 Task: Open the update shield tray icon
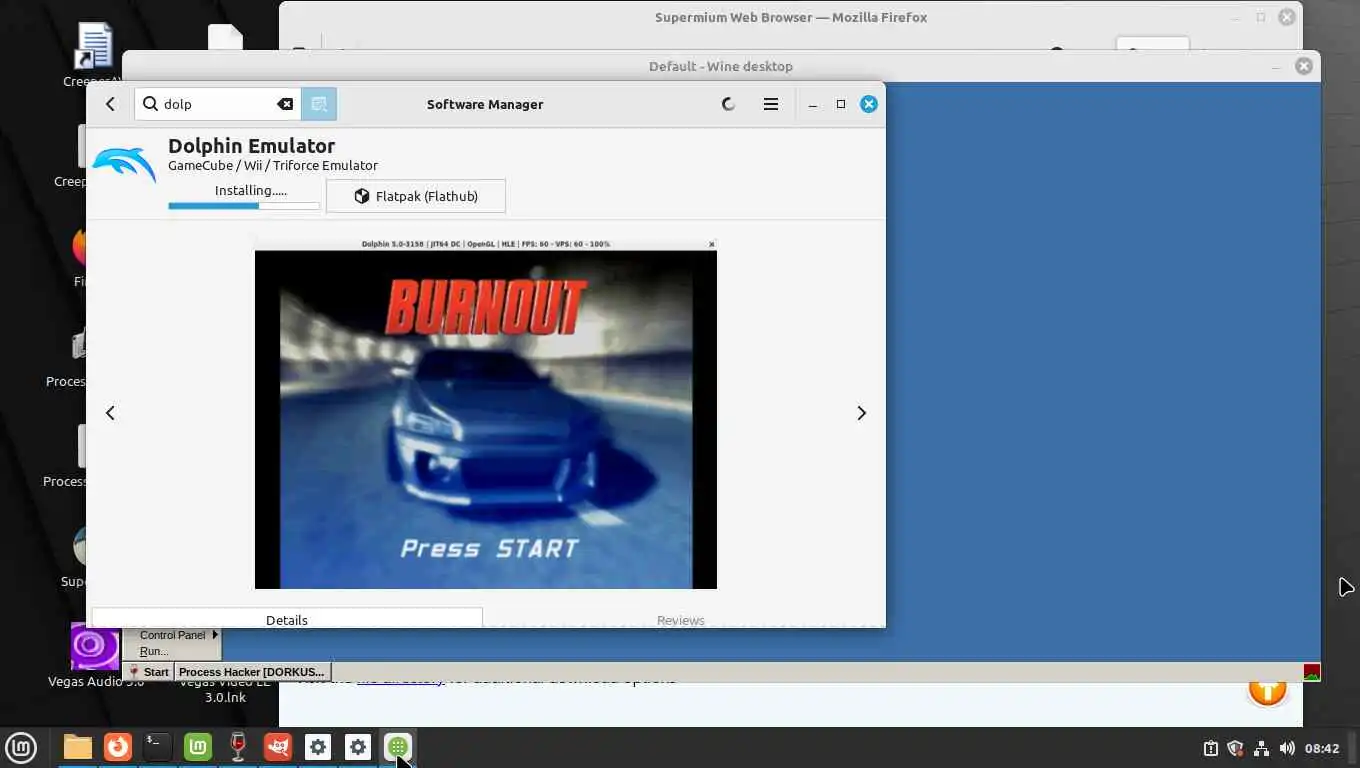click(x=1235, y=748)
